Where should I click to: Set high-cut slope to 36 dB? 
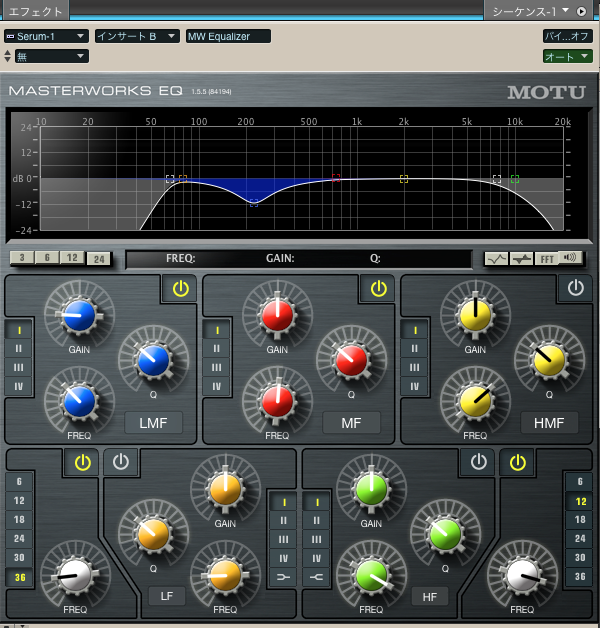click(580, 577)
